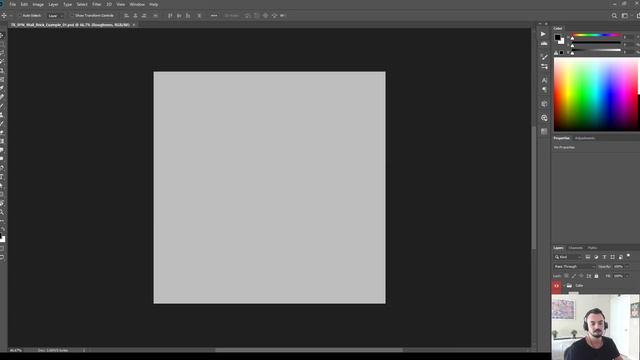Switch to the Channels tab
640x360 pixels.
(576, 248)
